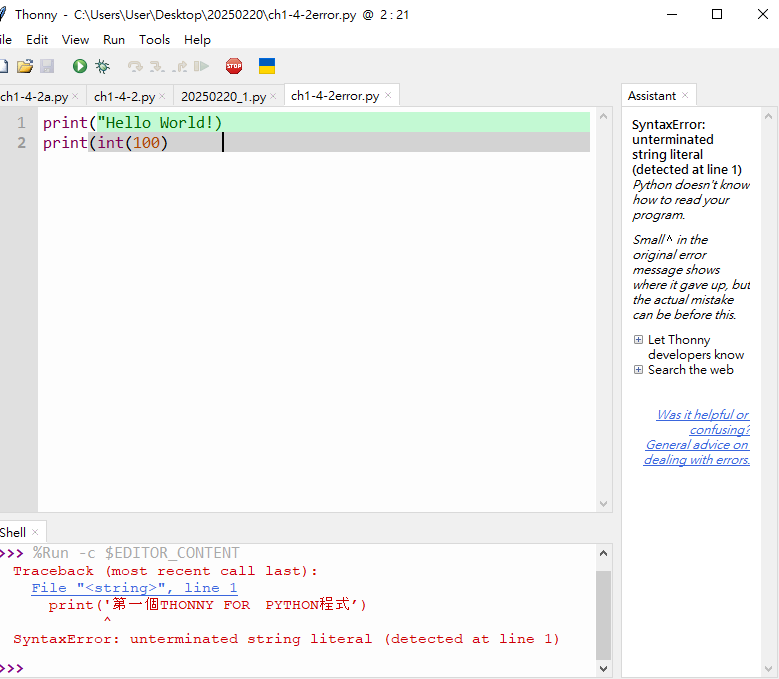Click the Debug current script bug icon

pyautogui.click(x=102, y=66)
